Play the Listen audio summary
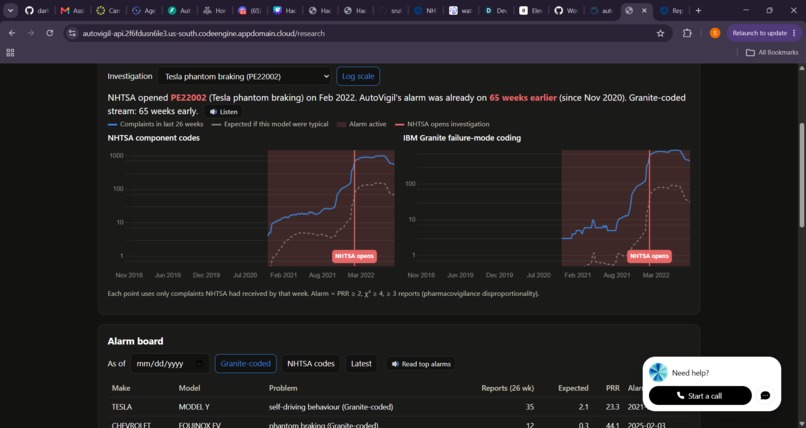806x428 pixels. click(223, 111)
